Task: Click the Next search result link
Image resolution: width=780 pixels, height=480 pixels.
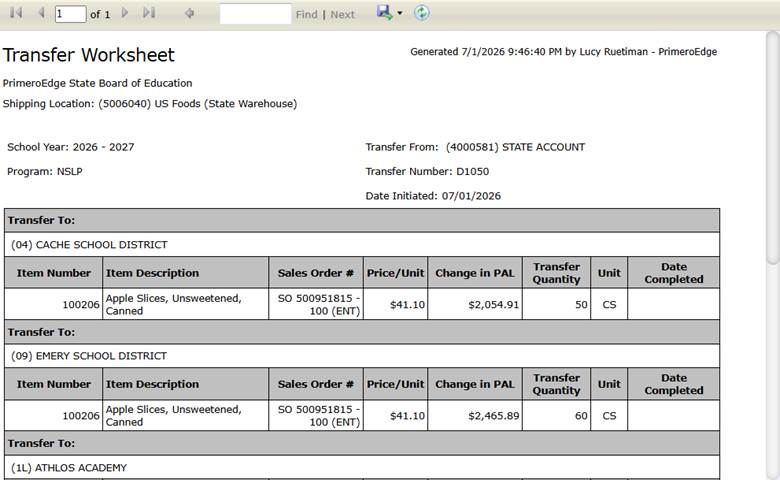Action: click(342, 14)
